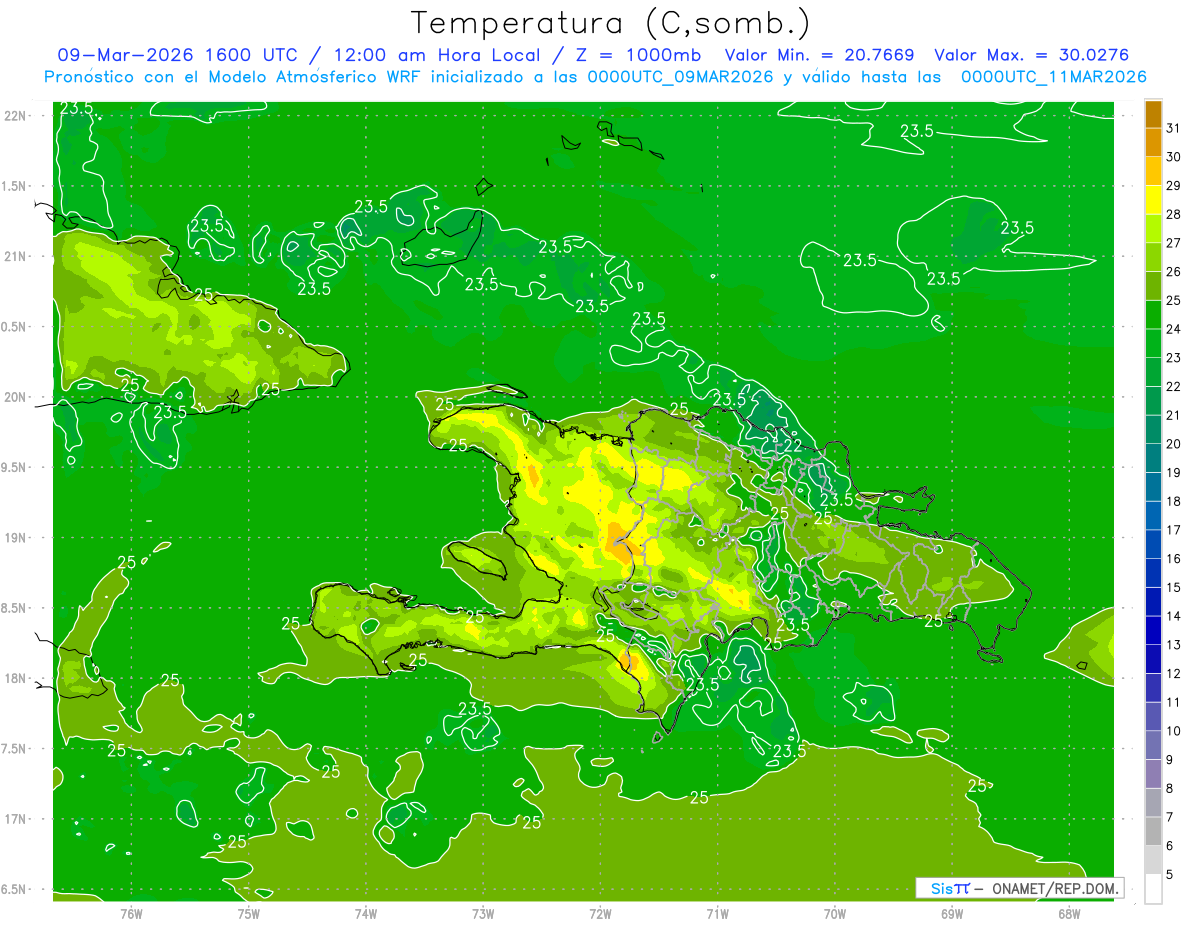
Task: Click the colorbar legend value "20"
Action: [1174, 443]
